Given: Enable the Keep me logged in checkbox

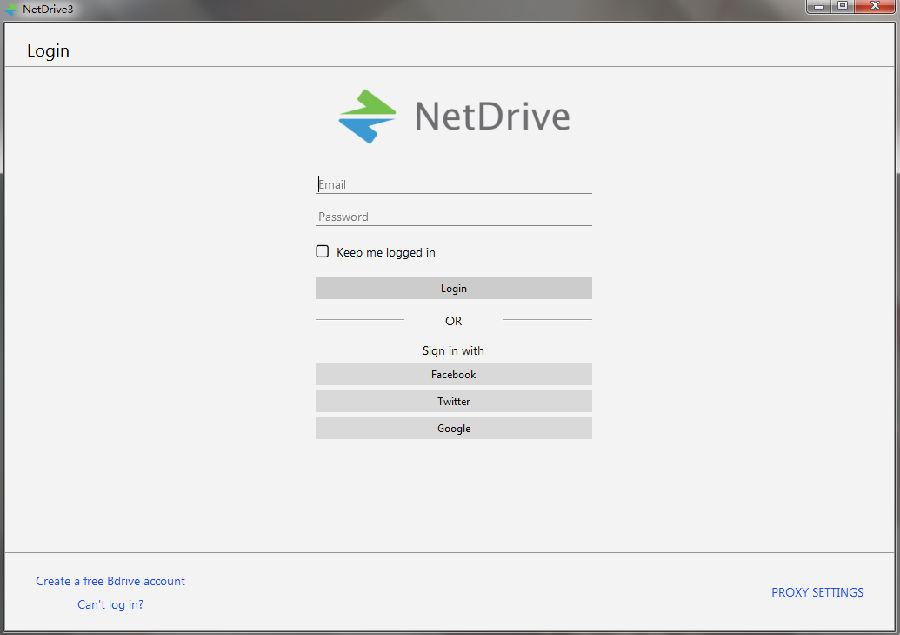Looking at the screenshot, I should [x=323, y=252].
